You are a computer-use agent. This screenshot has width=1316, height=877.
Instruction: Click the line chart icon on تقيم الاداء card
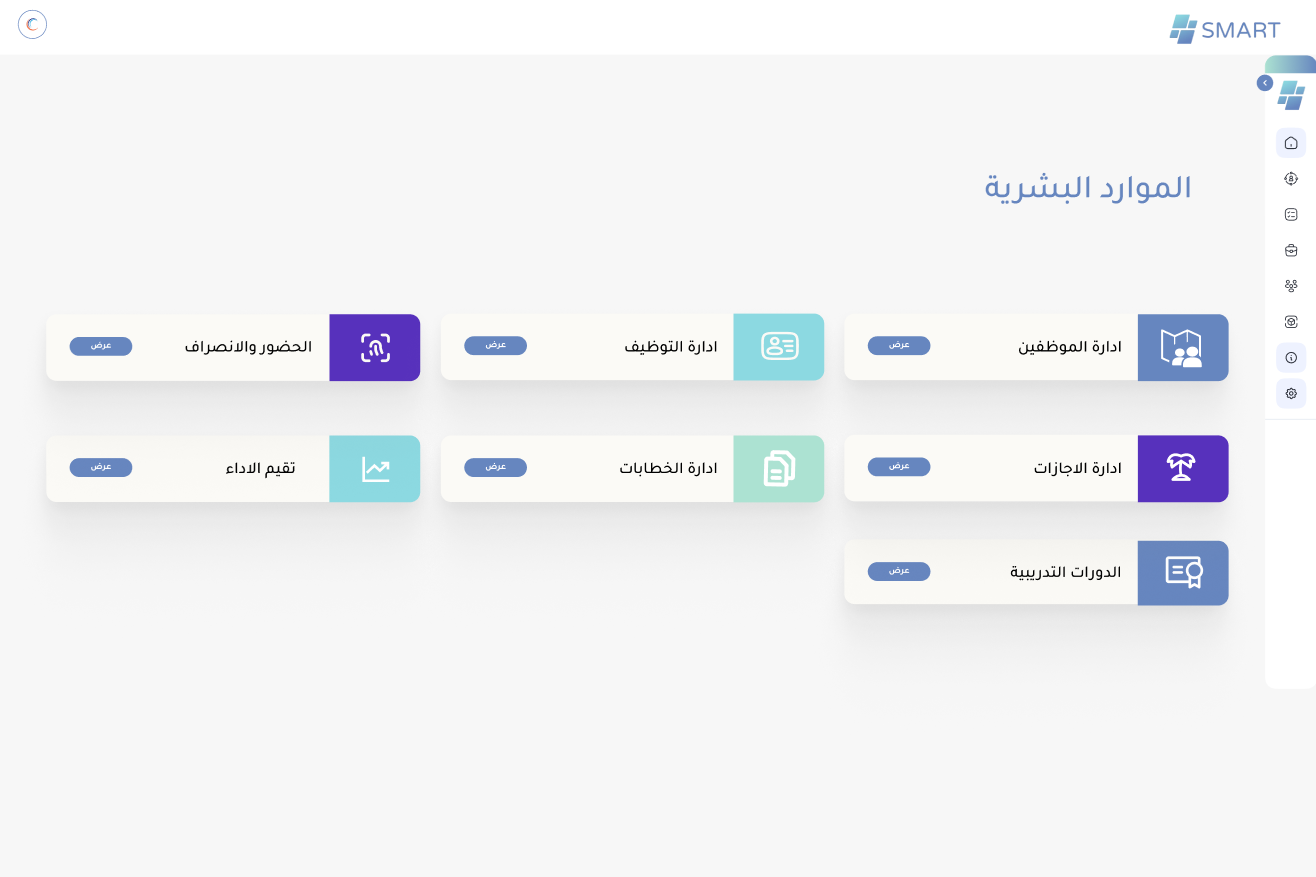click(374, 468)
